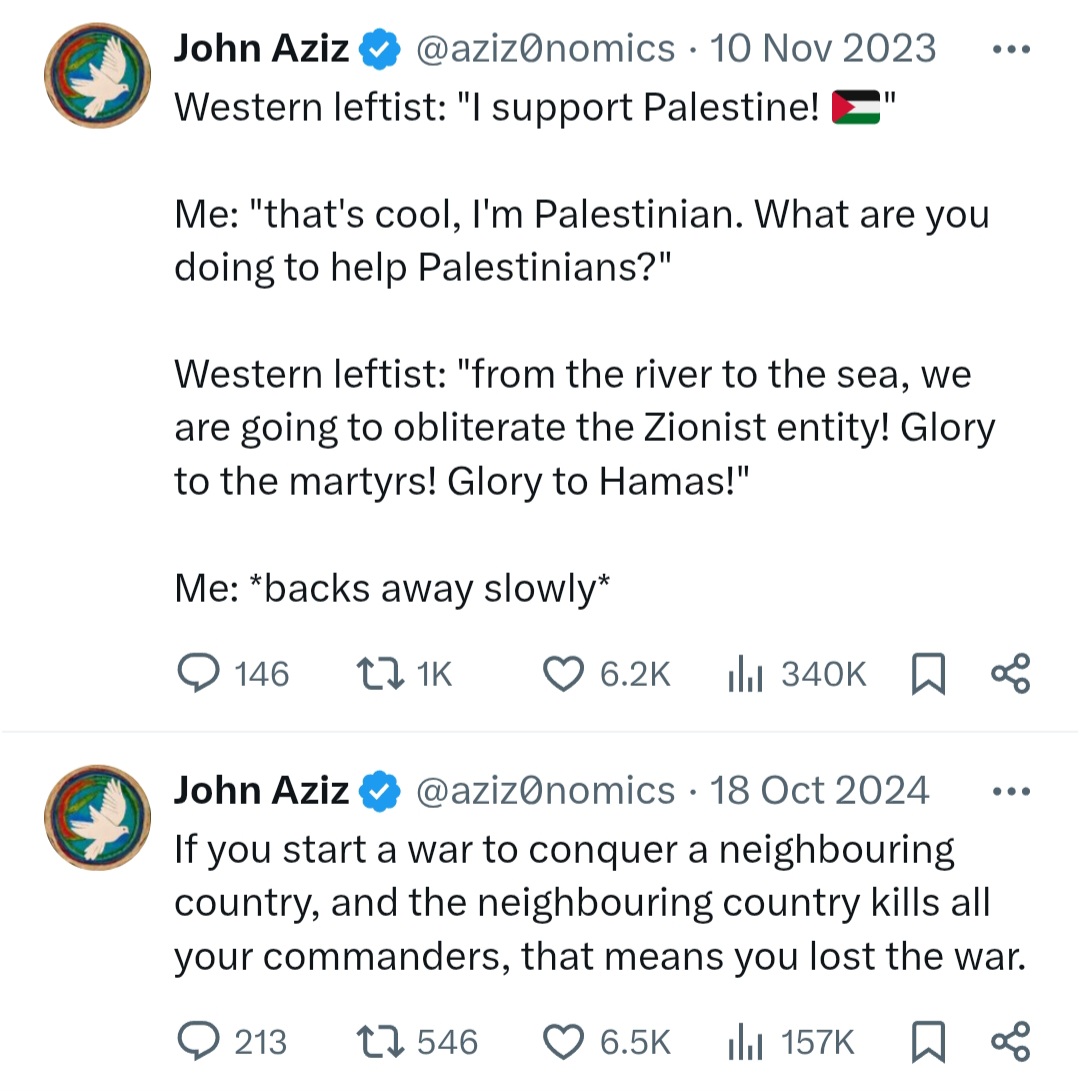Image resolution: width=1080 pixels, height=1091 pixels.
Task: Open John Aziz profile name in first tweet
Action: coord(261,49)
